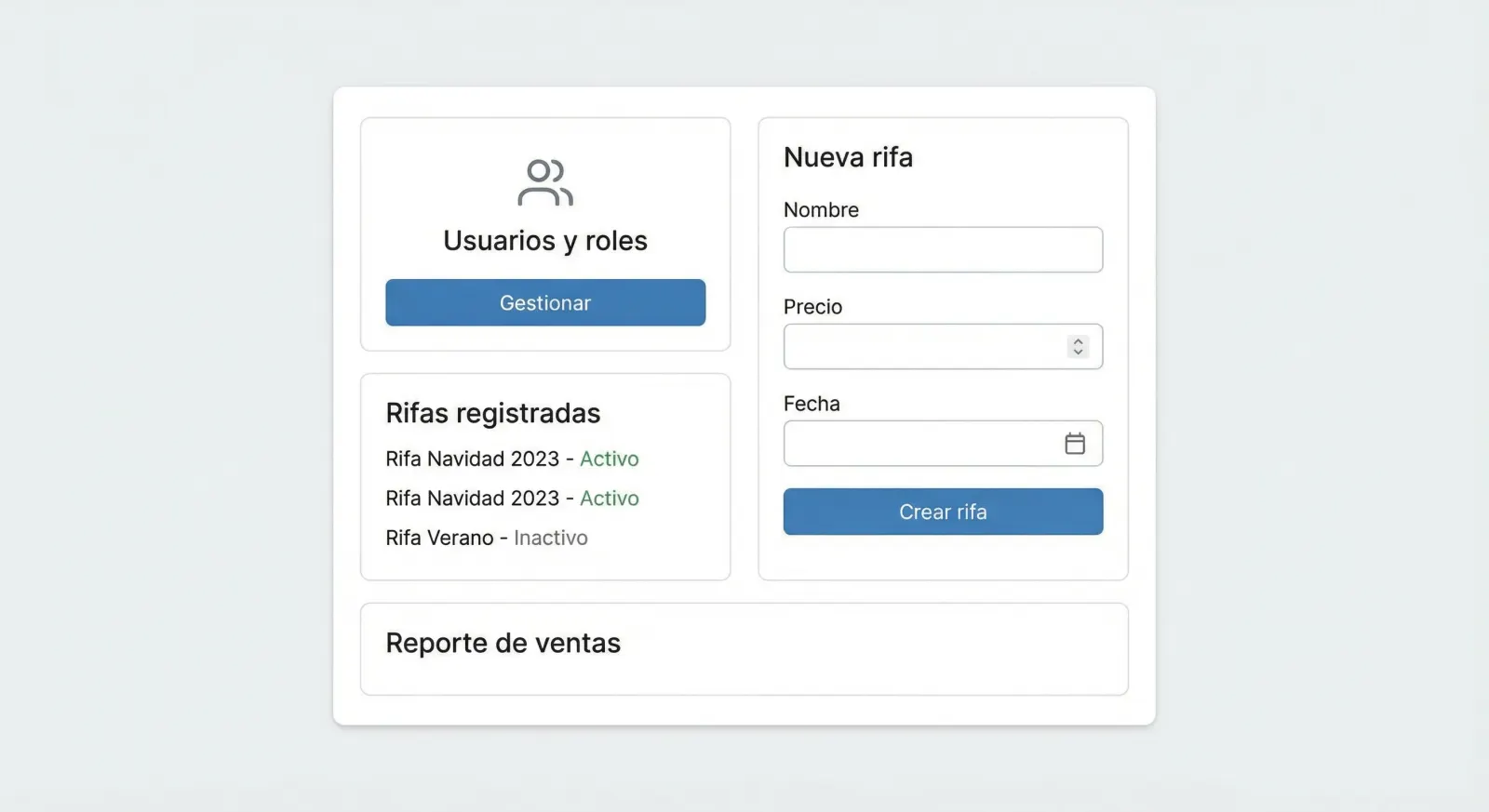The height and width of the screenshot is (812, 1489).
Task: Click the Fecha field label
Action: click(x=812, y=404)
